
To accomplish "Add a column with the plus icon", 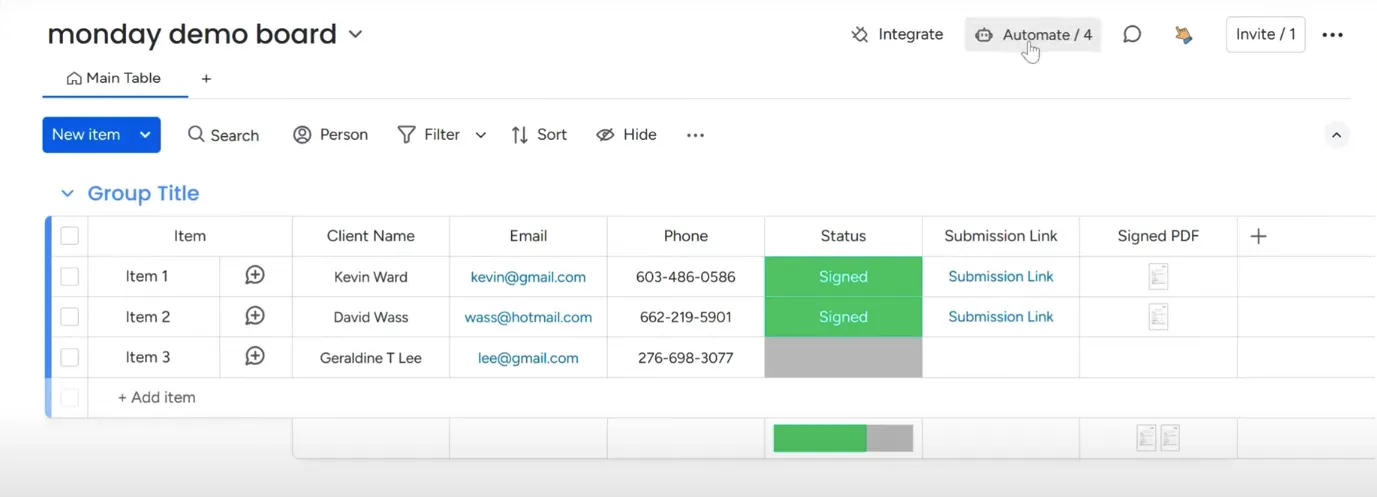I will click(1259, 236).
